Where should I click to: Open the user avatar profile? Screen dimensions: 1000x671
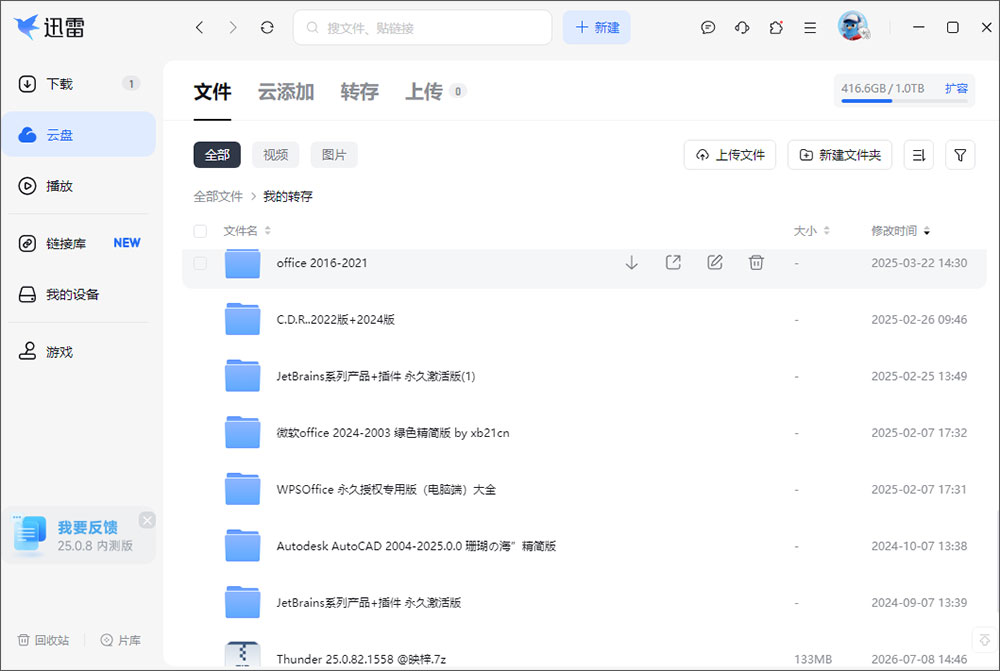pyautogui.click(x=853, y=27)
